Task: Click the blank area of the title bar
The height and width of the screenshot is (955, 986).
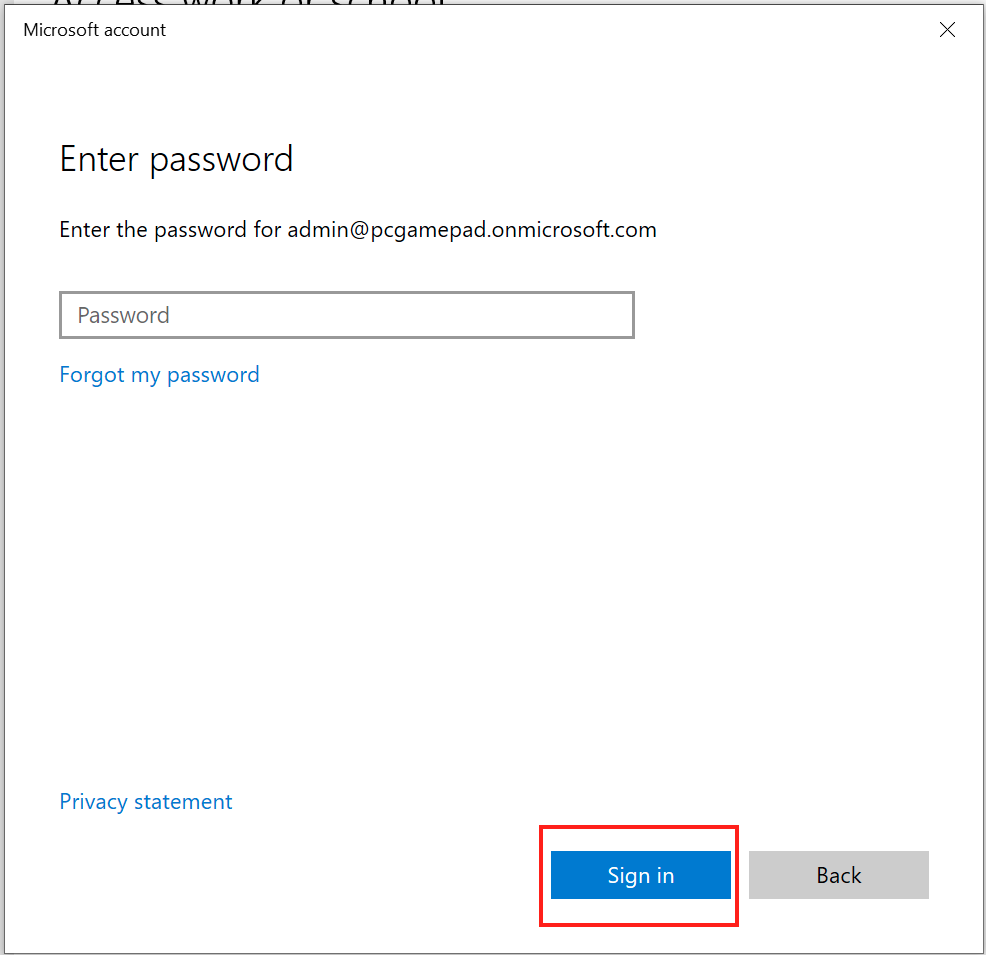Action: coord(550,30)
